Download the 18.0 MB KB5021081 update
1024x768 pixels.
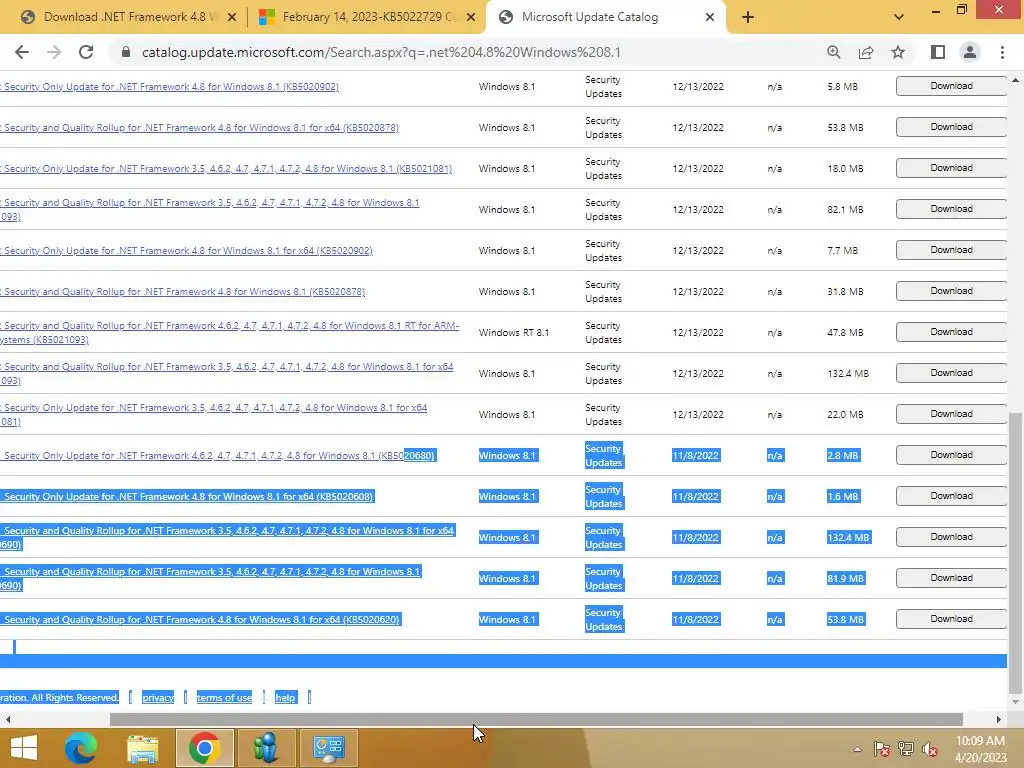(x=951, y=168)
